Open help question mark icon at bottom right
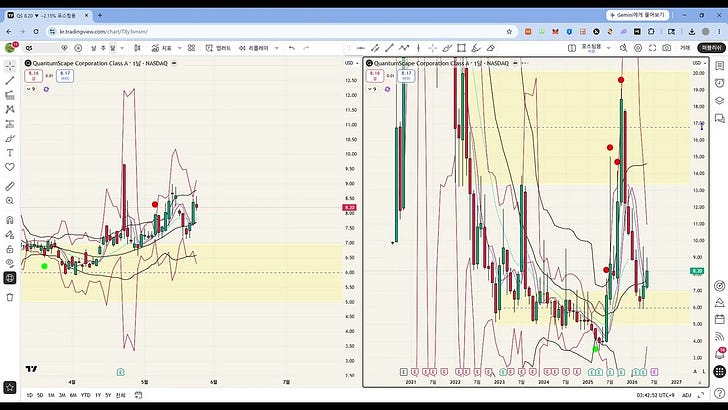 point(720,393)
